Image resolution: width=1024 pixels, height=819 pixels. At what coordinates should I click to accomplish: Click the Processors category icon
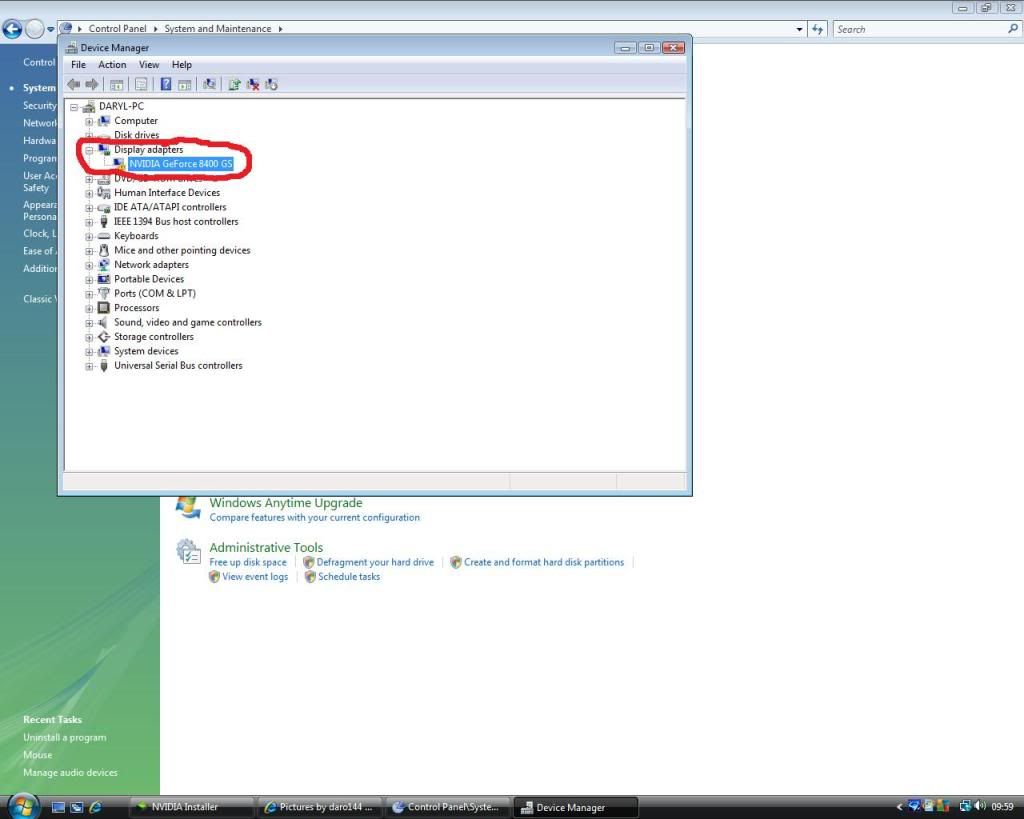[x=103, y=308]
